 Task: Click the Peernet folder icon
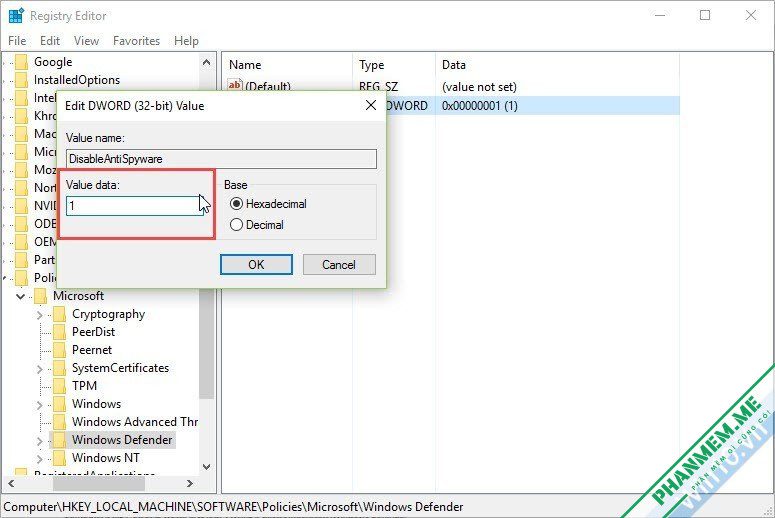59,350
